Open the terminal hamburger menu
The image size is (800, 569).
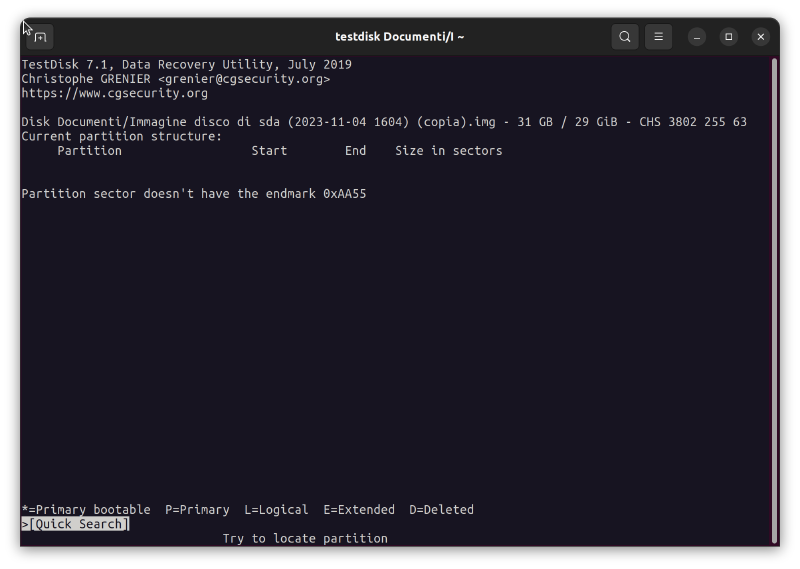(658, 37)
